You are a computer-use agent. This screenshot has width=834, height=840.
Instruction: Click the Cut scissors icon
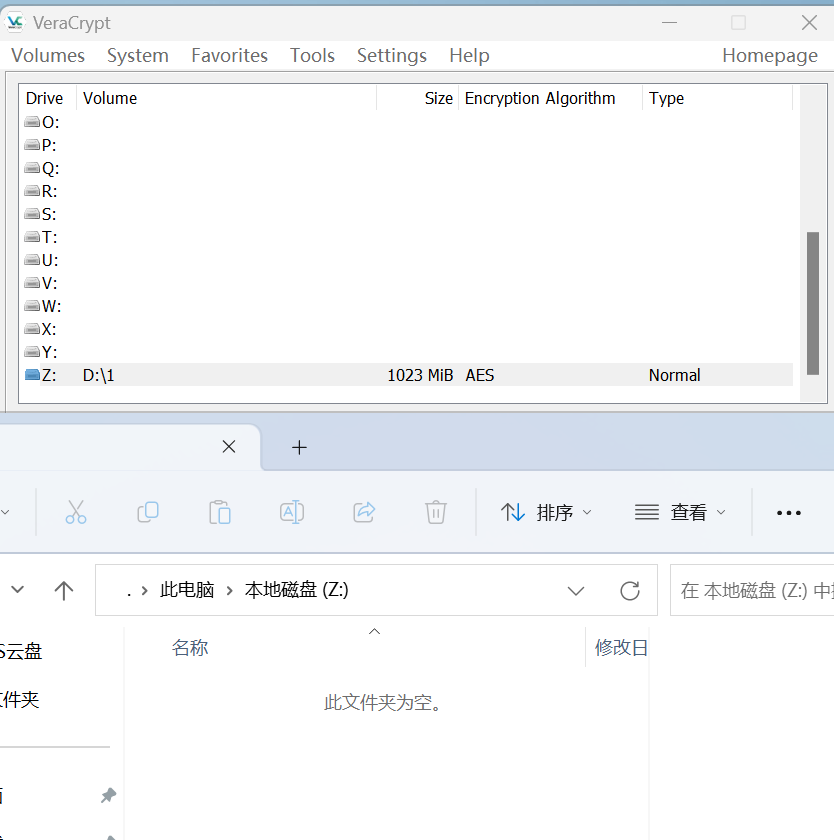(76, 512)
